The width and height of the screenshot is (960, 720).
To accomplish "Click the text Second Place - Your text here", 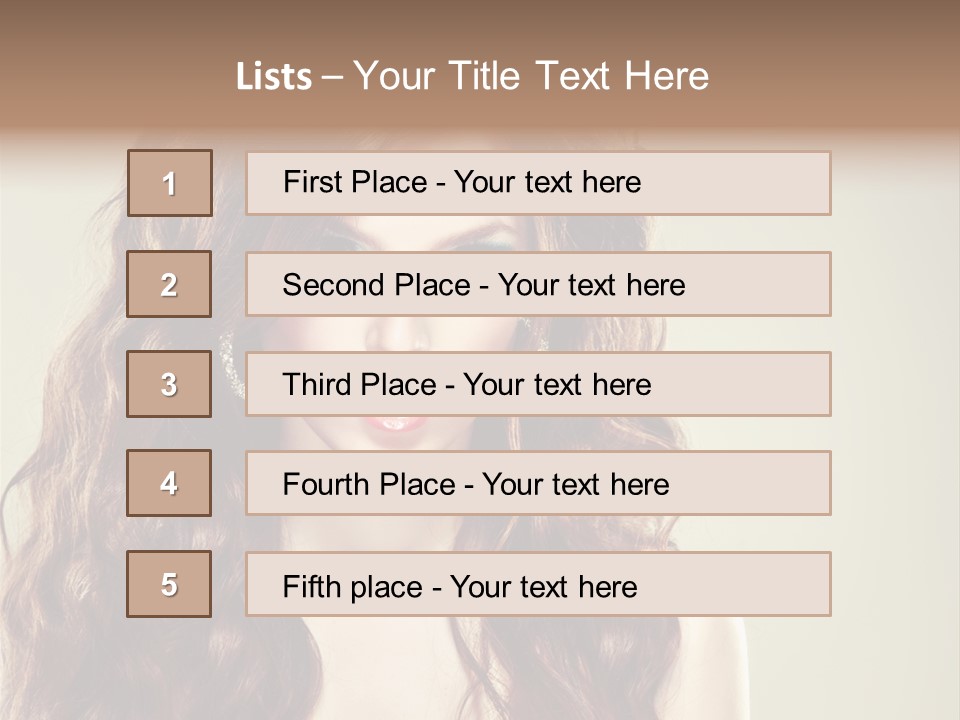I will click(x=484, y=285).
